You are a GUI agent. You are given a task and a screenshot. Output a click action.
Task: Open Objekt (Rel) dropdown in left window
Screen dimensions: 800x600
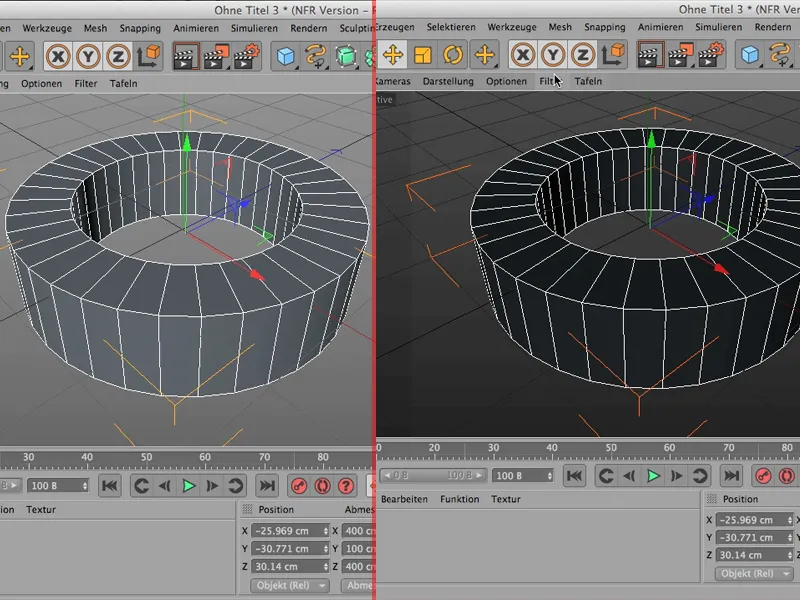click(290, 585)
